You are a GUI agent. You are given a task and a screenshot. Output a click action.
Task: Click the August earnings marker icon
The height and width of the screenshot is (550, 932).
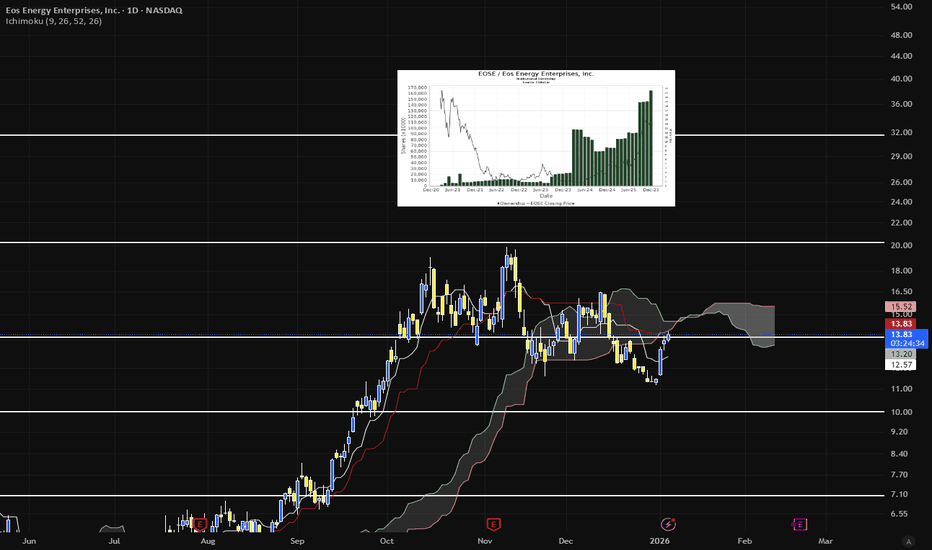(200, 524)
